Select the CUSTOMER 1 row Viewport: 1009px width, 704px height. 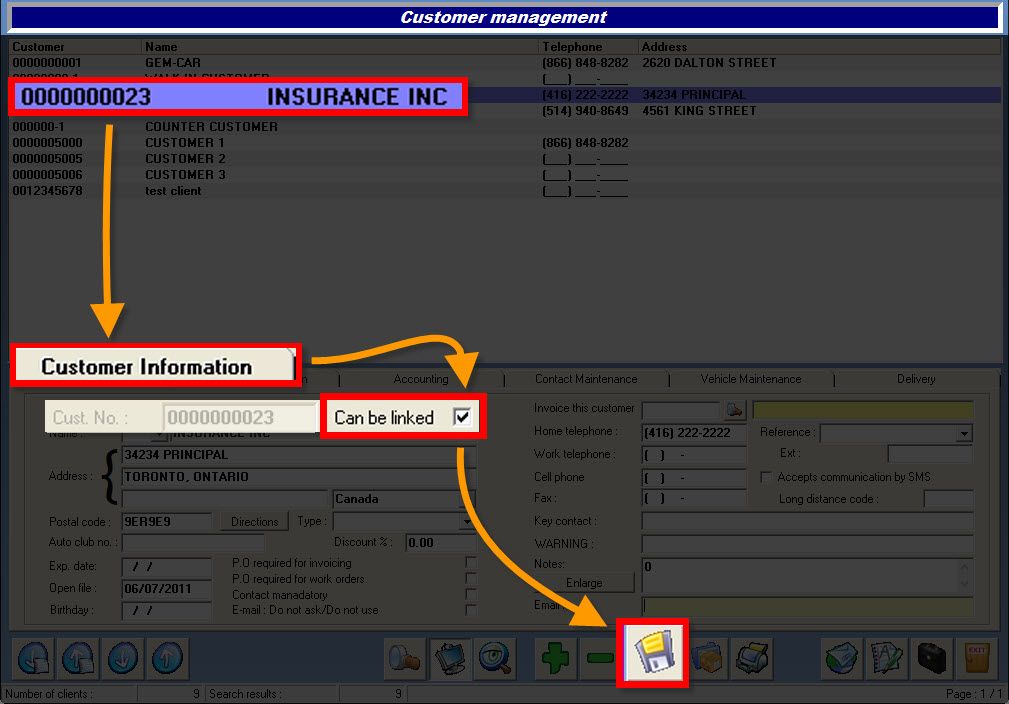click(505, 143)
